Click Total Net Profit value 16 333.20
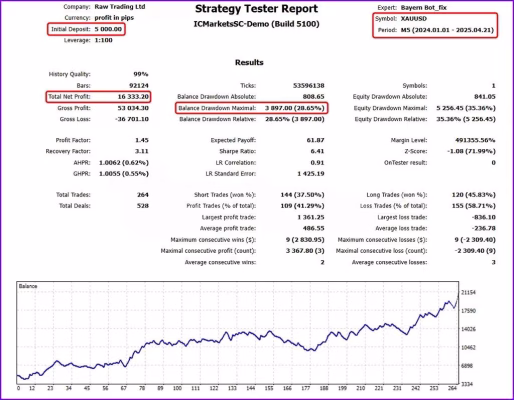The image size is (514, 400). [x=133, y=97]
